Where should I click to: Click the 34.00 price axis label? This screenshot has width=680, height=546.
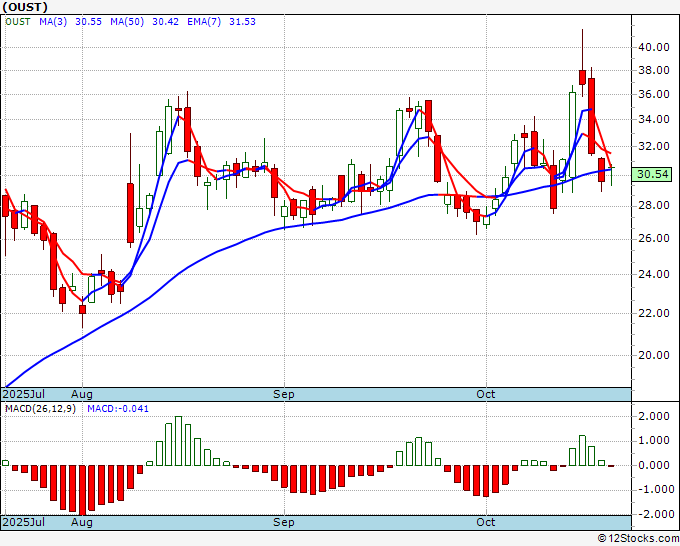click(654, 119)
